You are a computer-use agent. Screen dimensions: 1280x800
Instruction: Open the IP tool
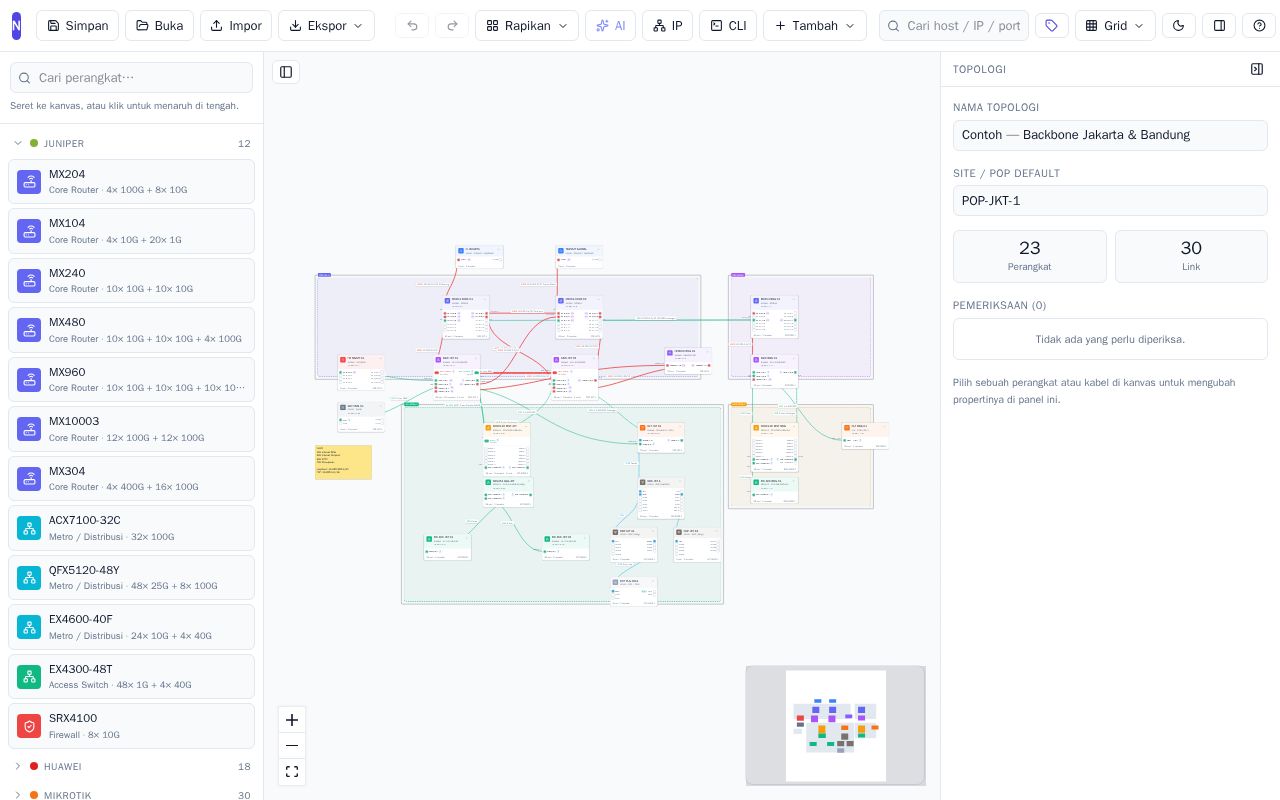(x=667, y=26)
